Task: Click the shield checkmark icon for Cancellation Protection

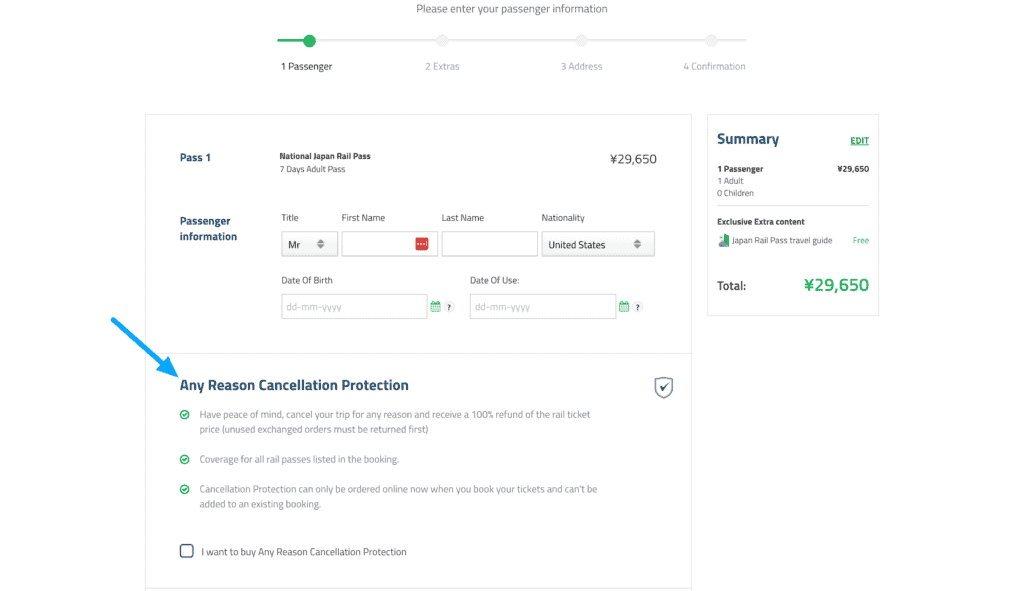Action: click(664, 387)
